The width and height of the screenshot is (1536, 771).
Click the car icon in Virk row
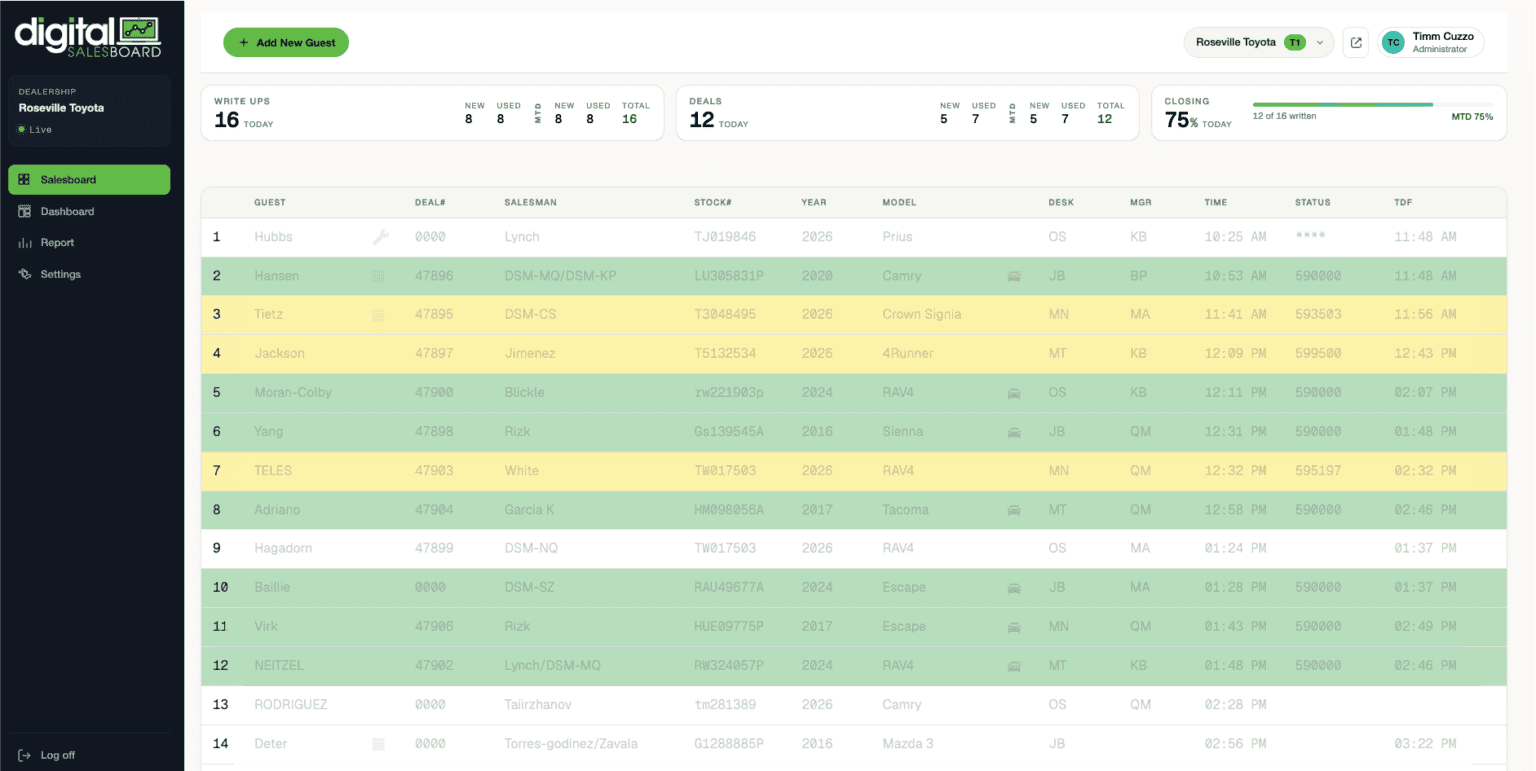(x=1014, y=627)
